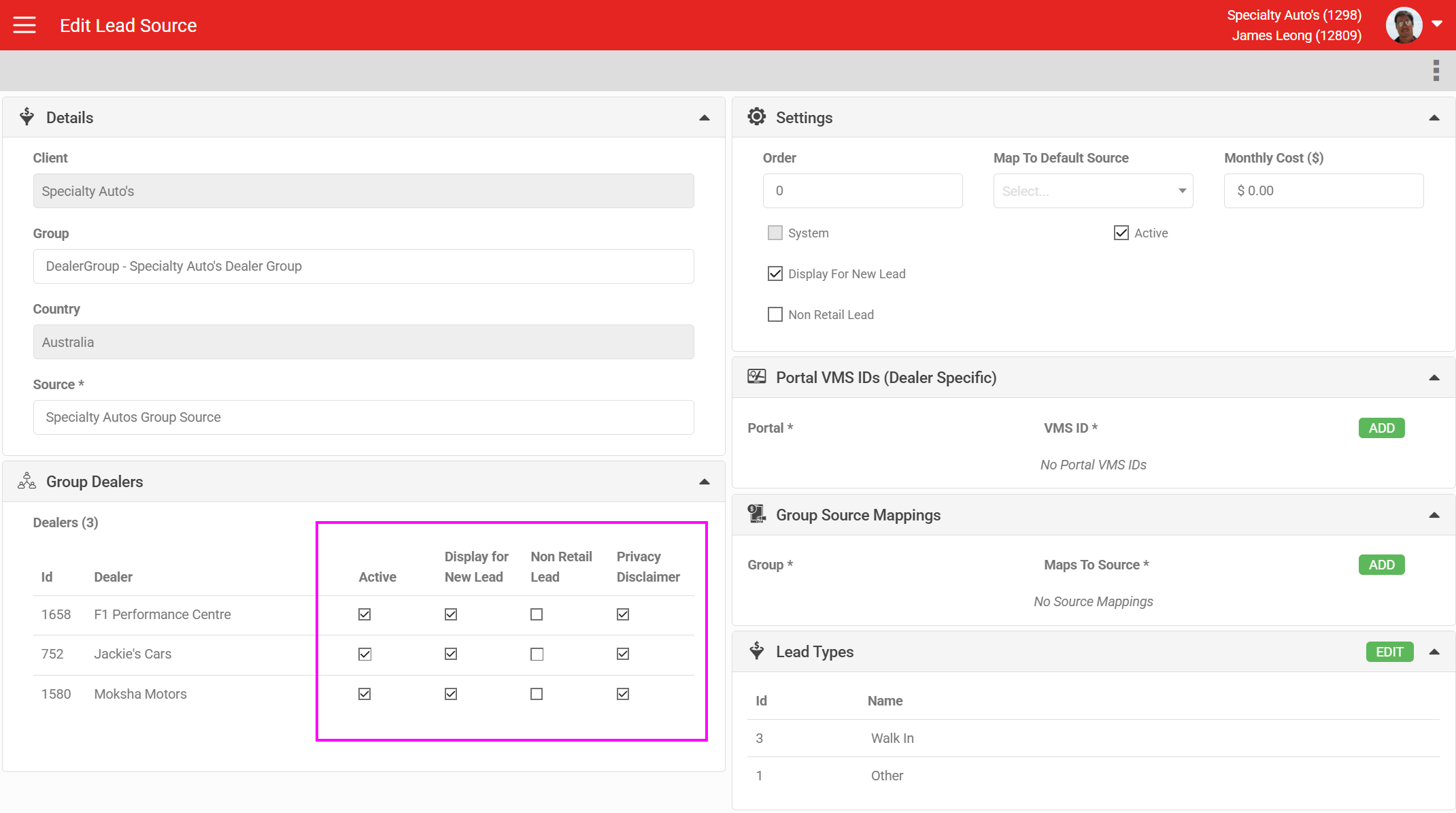
Task: Click dealer Id 752
Action: coord(52,654)
